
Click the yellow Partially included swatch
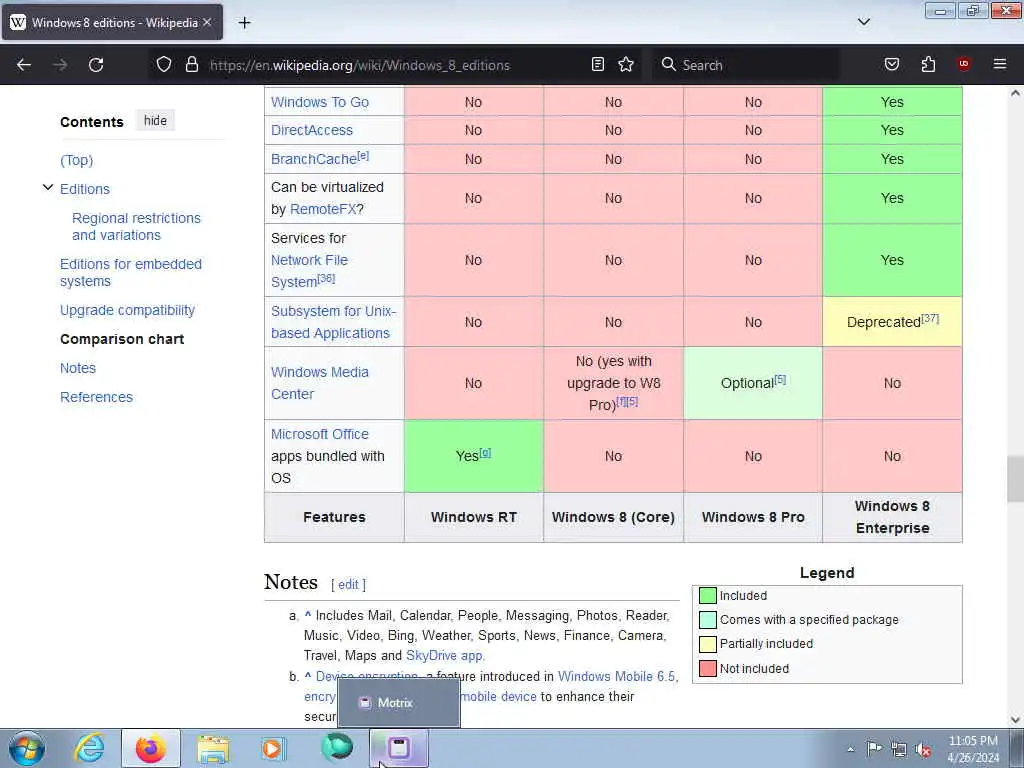tap(707, 644)
